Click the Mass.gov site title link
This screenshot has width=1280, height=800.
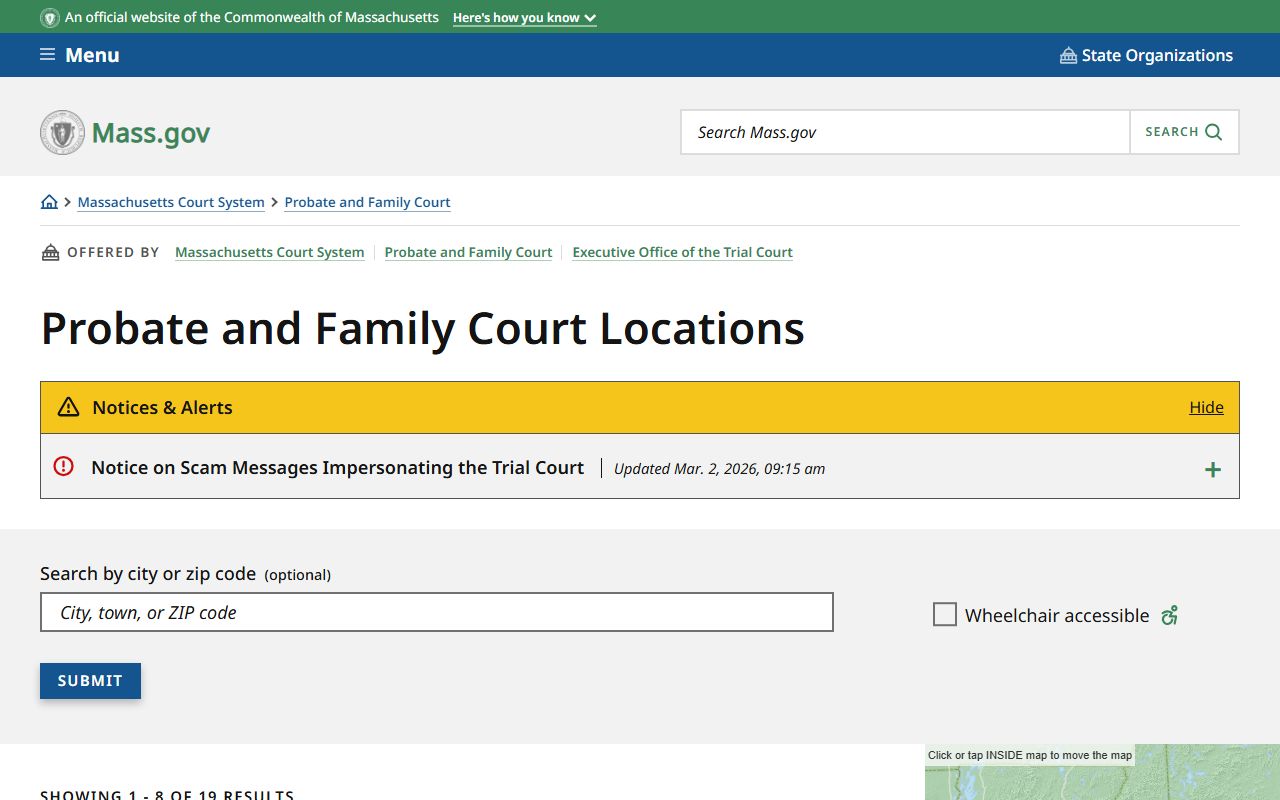(x=151, y=133)
